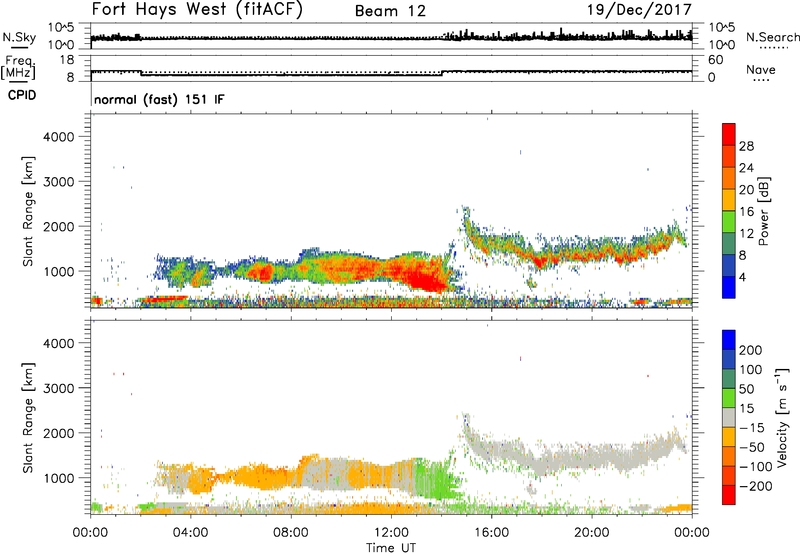Select the "Freq. [MHz]" axis label
The width and height of the screenshot is (800, 554).
[x=19, y=67]
